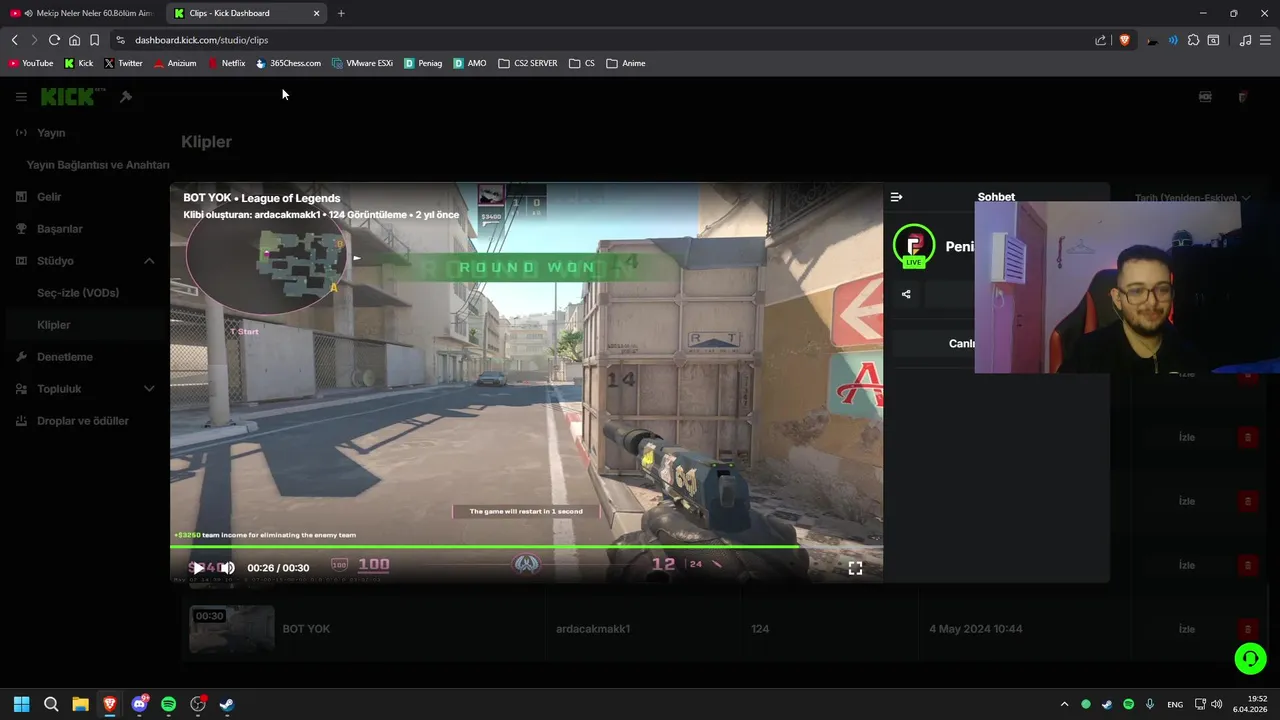Open Droplar ve ödüller page

click(83, 421)
